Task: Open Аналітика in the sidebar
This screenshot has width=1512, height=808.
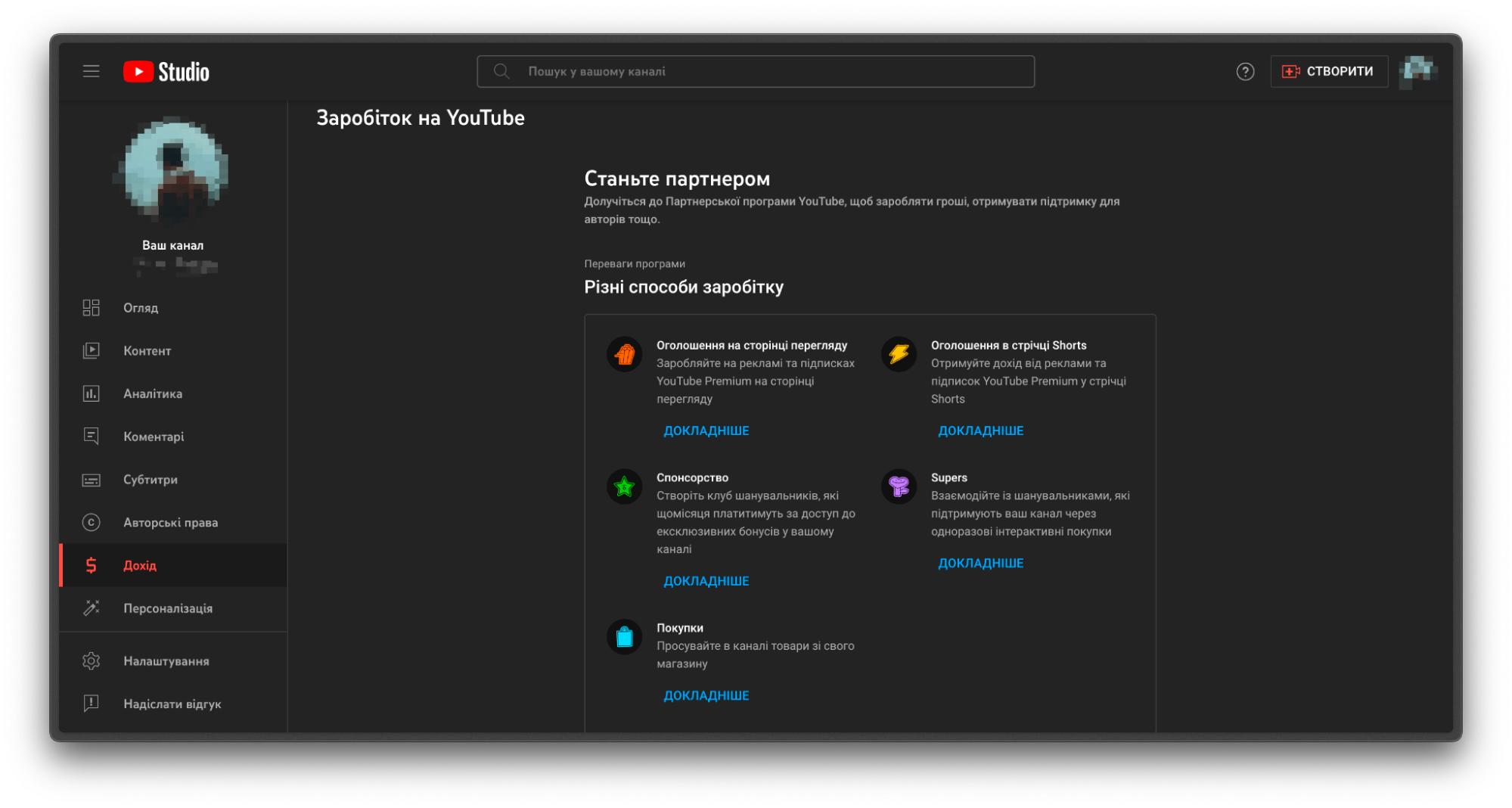Action: [173, 393]
